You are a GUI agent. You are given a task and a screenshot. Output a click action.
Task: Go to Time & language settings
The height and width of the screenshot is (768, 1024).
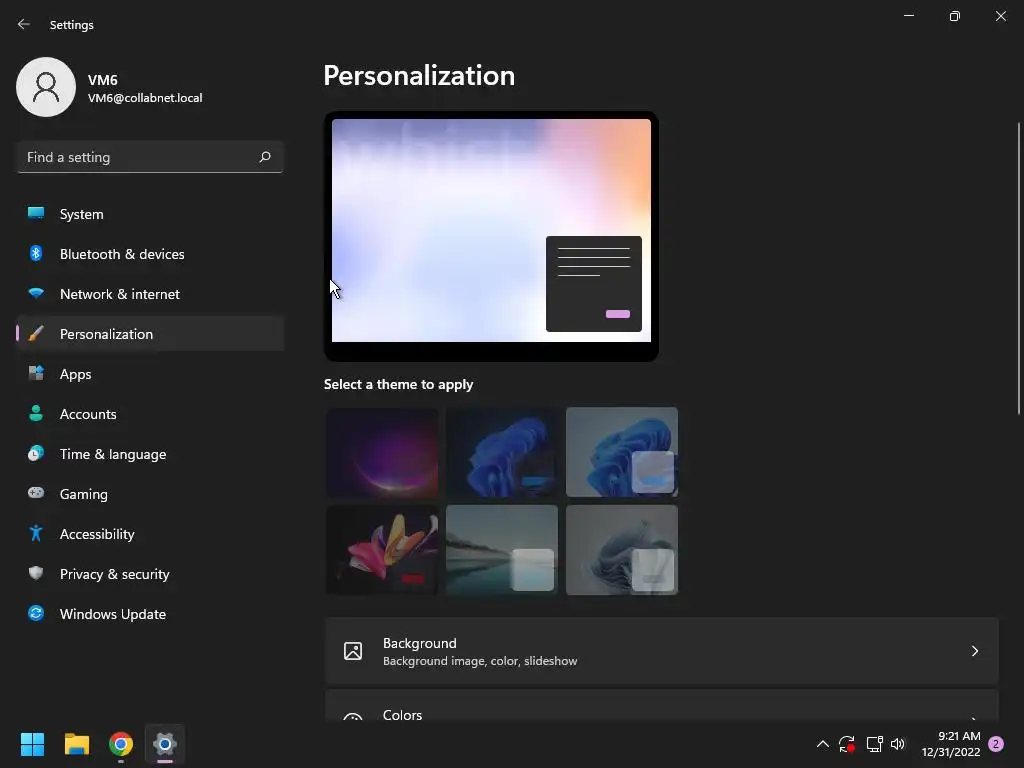[150, 454]
